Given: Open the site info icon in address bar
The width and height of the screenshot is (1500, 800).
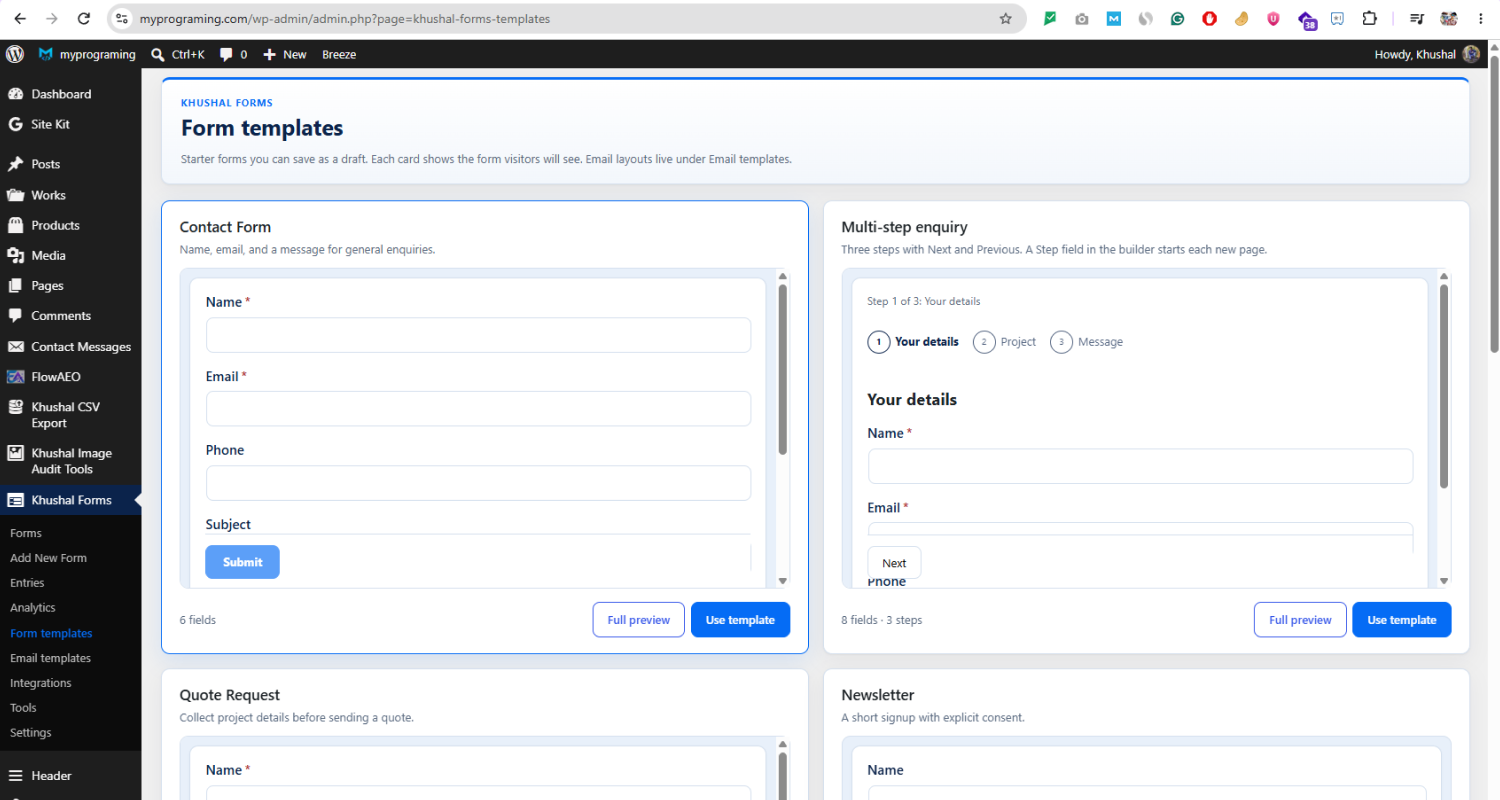Looking at the screenshot, I should [x=122, y=18].
